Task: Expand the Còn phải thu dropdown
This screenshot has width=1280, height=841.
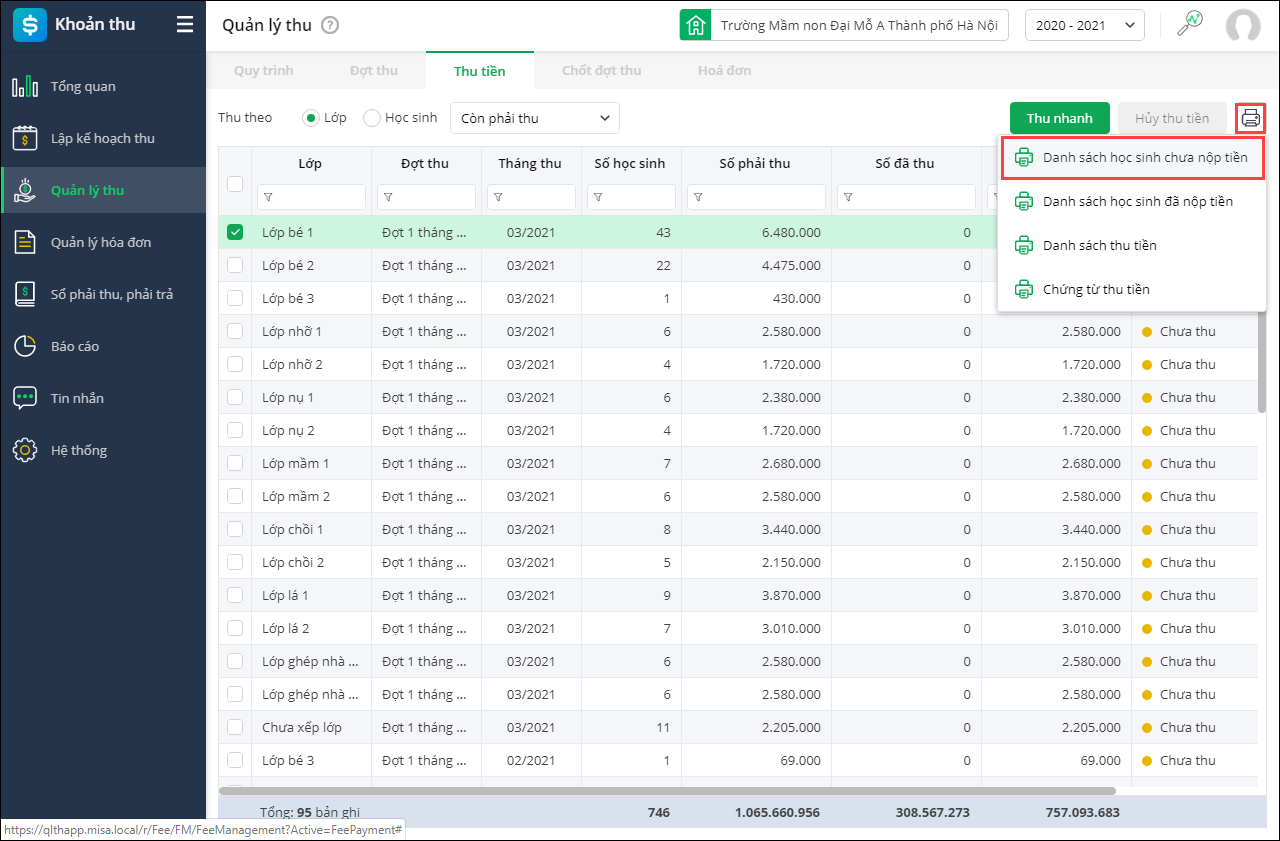Action: coord(534,118)
